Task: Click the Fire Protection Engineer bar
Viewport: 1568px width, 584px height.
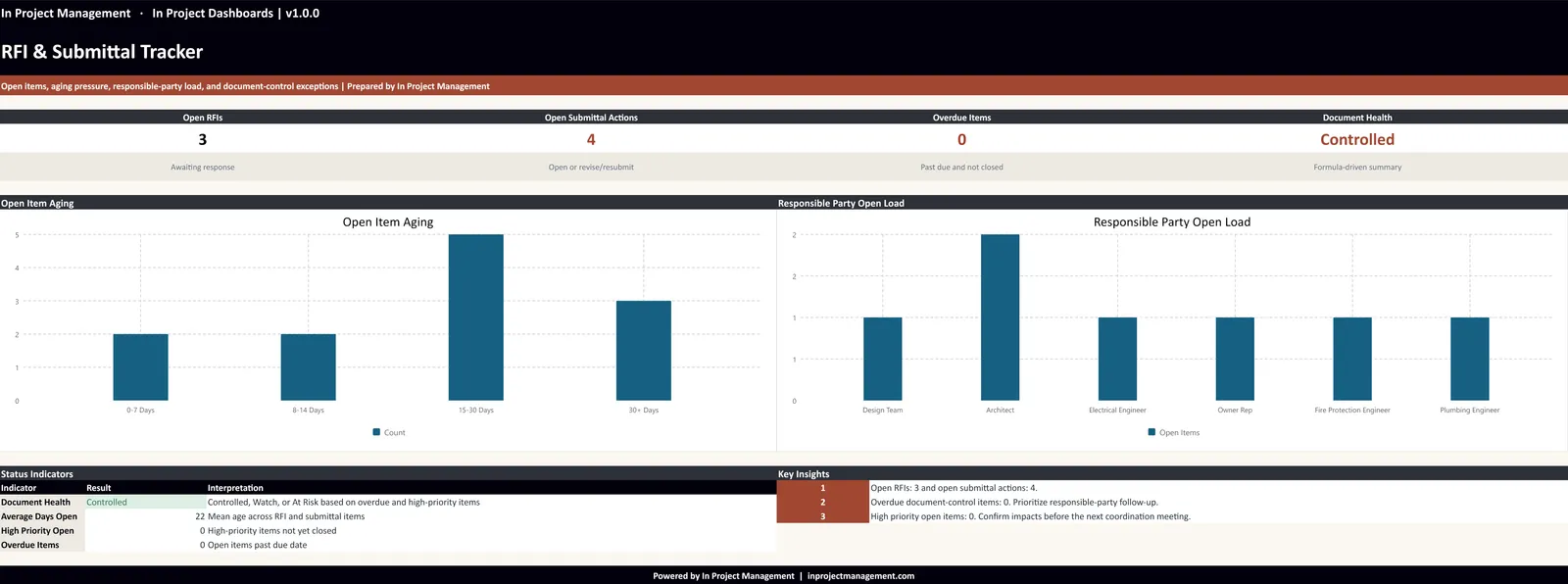Action: pos(1352,359)
